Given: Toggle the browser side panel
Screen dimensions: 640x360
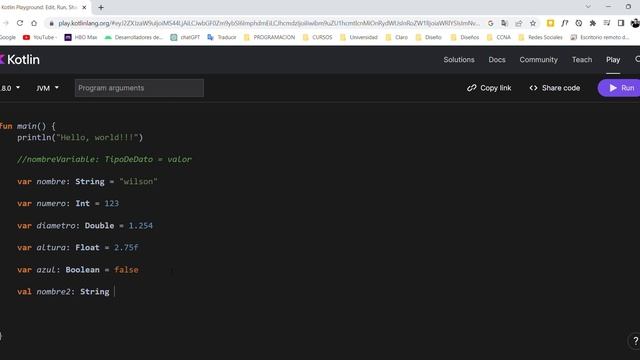Looking at the screenshot, I should coord(621,23).
